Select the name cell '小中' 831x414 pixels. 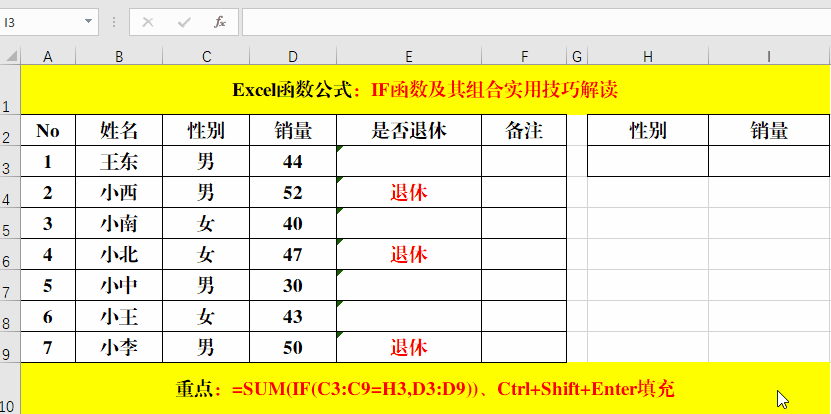tap(119, 285)
